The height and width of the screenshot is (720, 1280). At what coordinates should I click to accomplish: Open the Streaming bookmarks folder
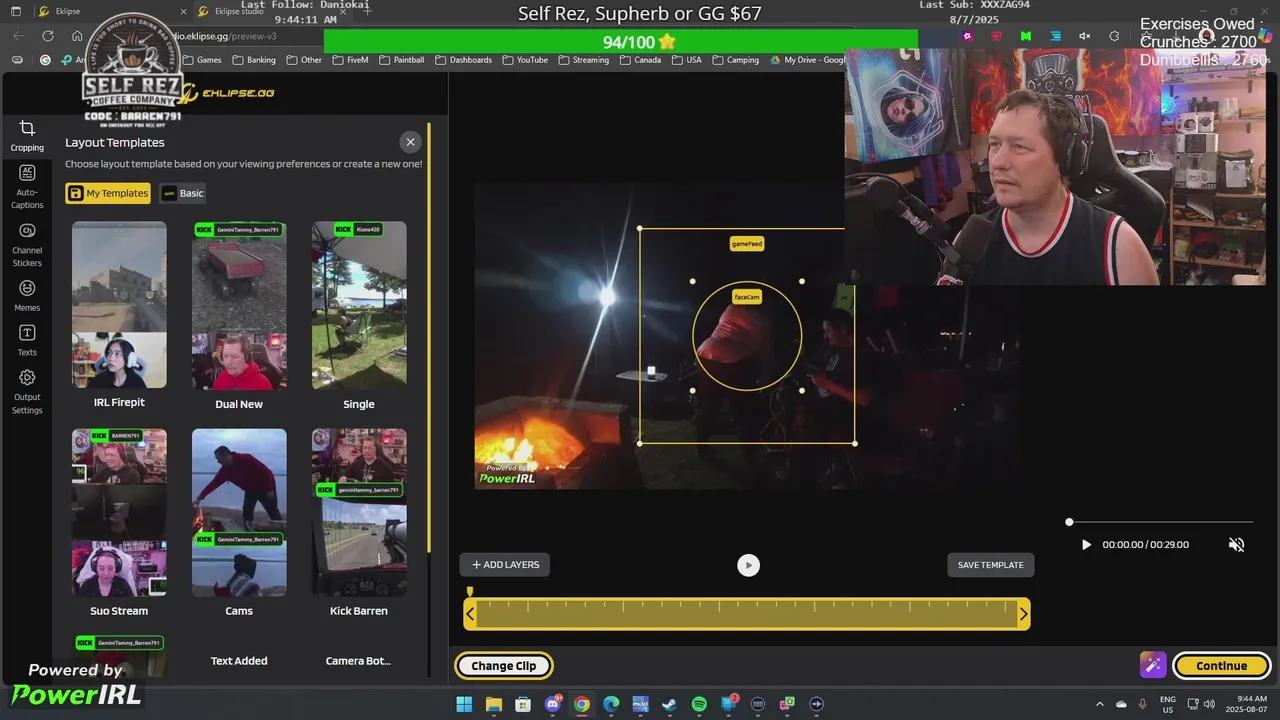pyautogui.click(x=583, y=60)
